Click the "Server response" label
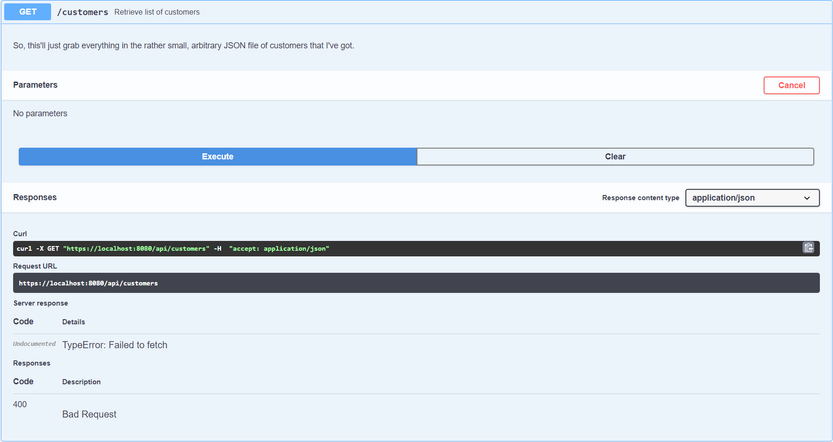Viewport: 833px width, 442px height. pyautogui.click(x=41, y=303)
